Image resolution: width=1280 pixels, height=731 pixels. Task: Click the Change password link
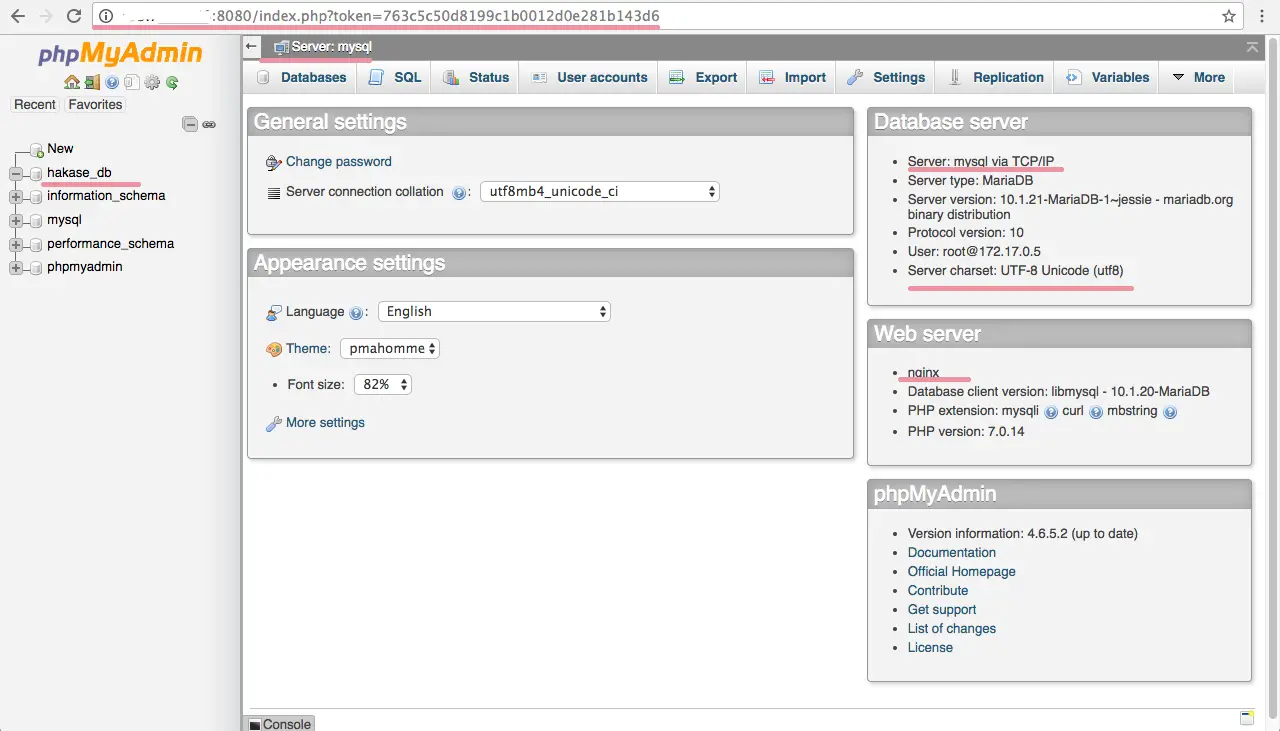[339, 161]
